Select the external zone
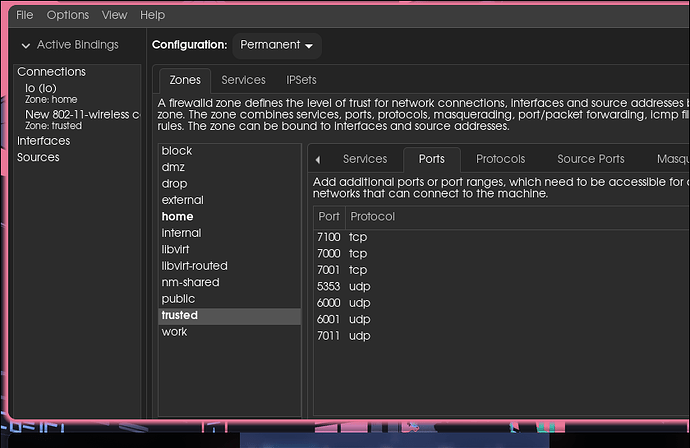The image size is (690, 448). coord(229,200)
